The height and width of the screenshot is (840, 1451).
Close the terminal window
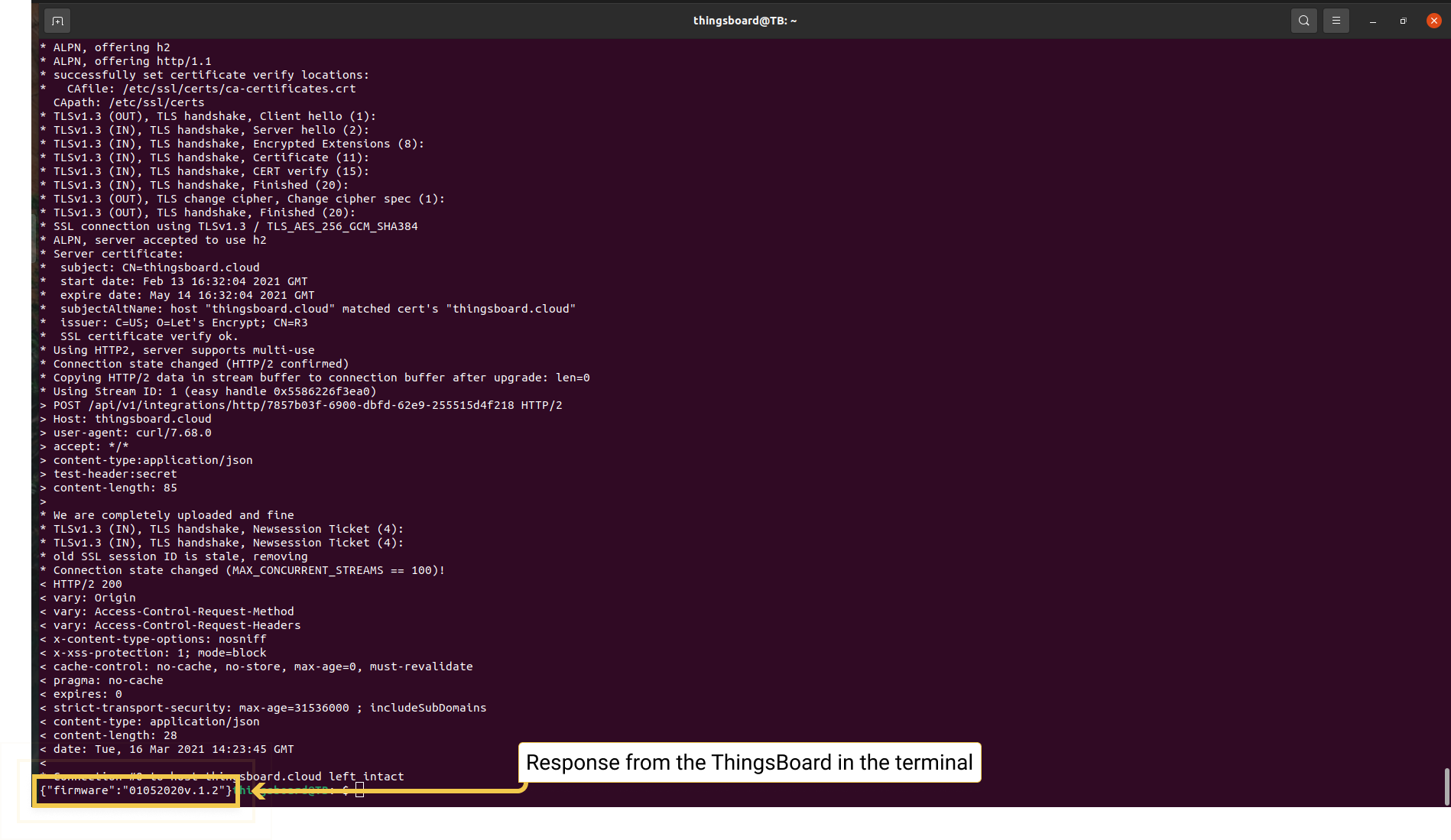tap(1434, 21)
